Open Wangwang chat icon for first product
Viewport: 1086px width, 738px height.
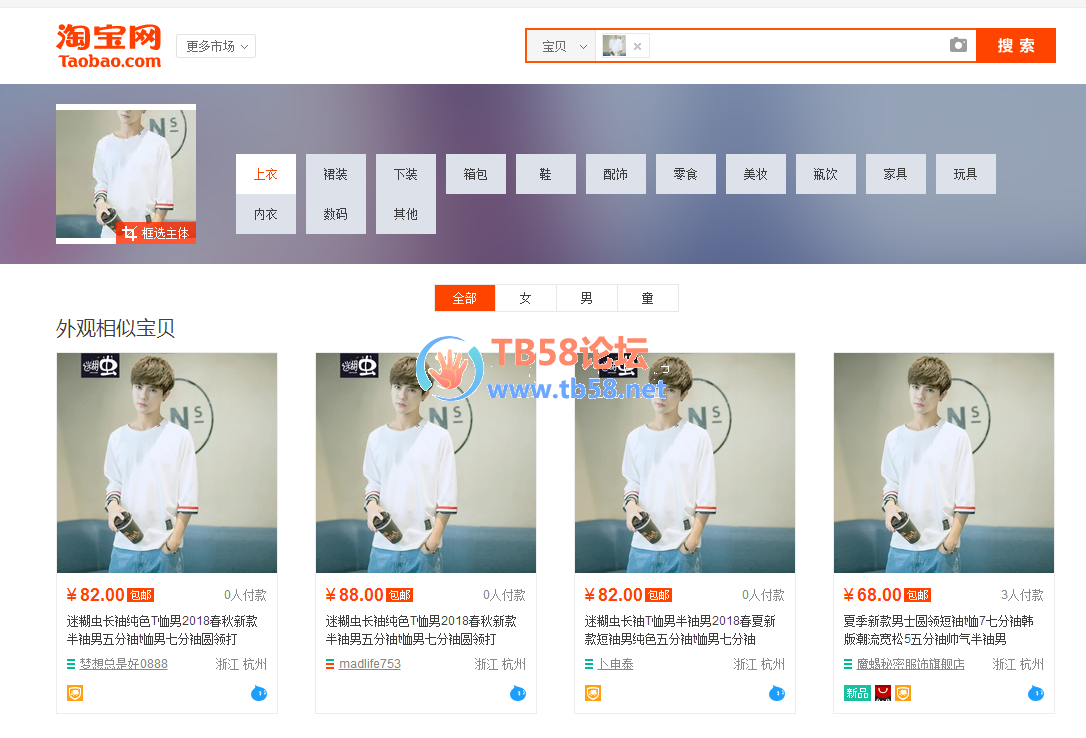(258, 693)
